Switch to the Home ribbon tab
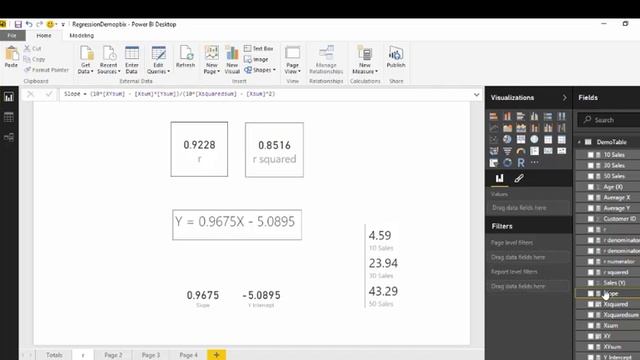The width and height of the screenshot is (640, 360). [44, 36]
